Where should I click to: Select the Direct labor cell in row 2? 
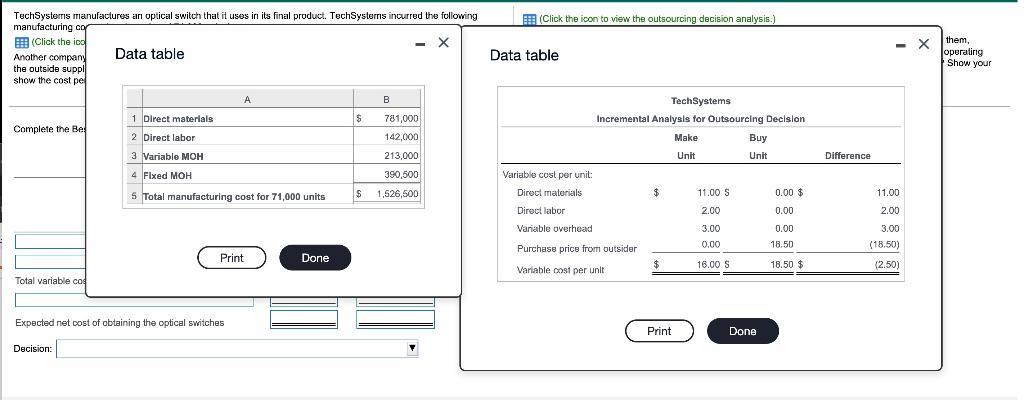tap(248, 137)
